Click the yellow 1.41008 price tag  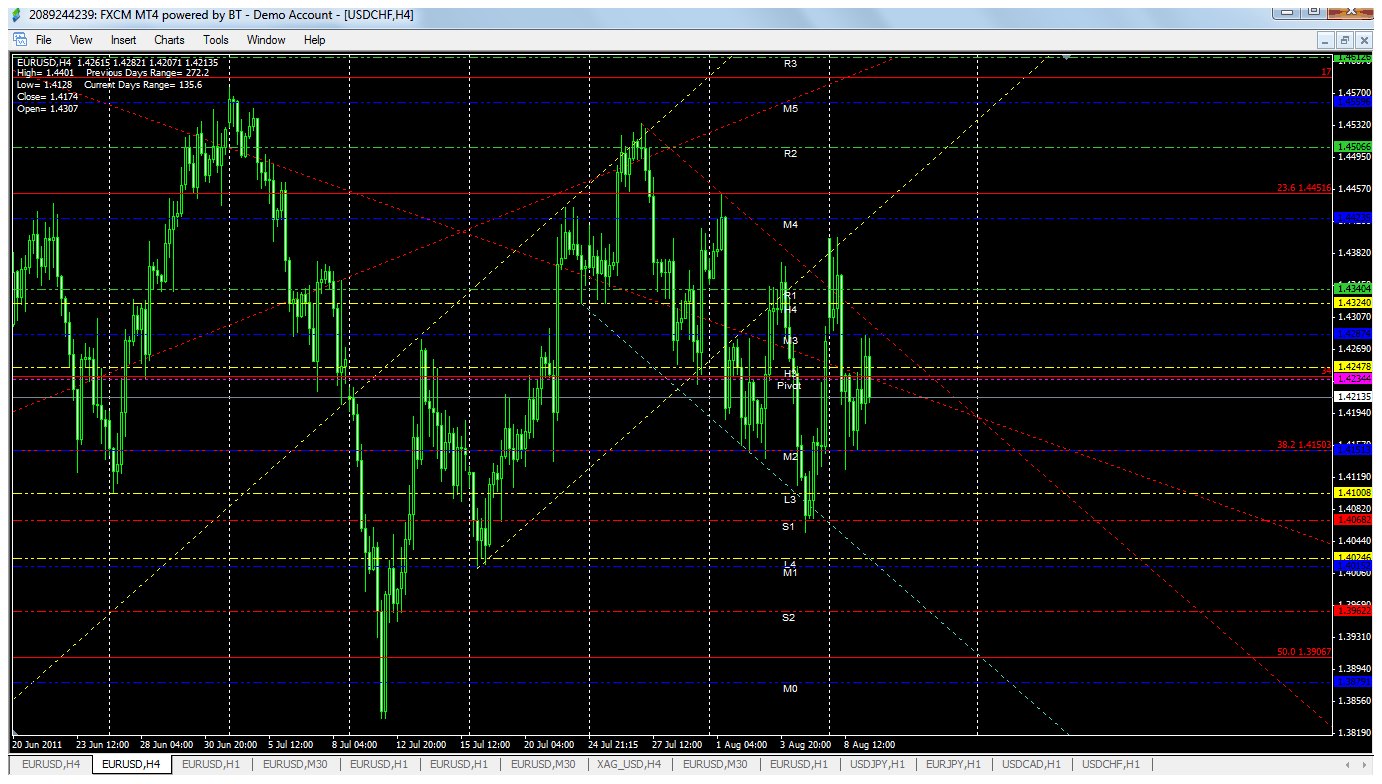pyautogui.click(x=1353, y=493)
